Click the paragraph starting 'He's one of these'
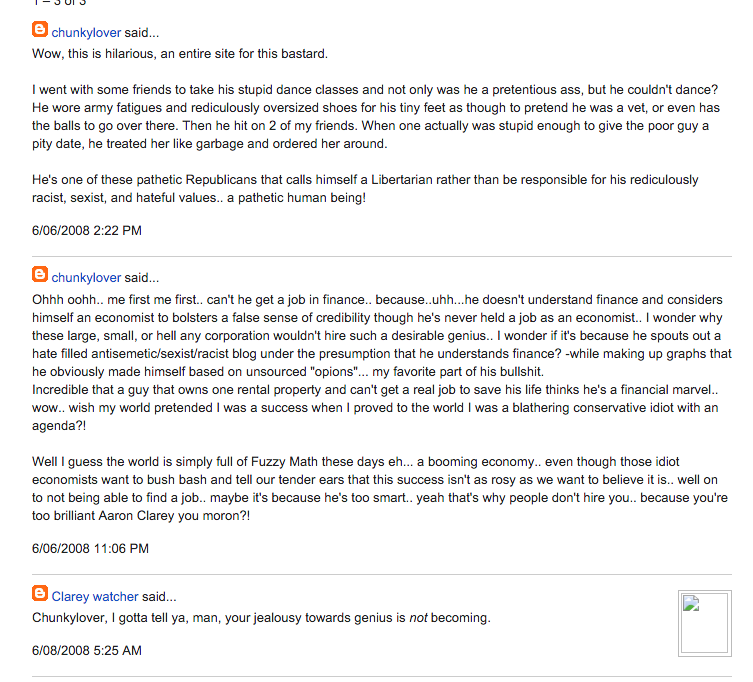753x682 pixels. pos(365,189)
